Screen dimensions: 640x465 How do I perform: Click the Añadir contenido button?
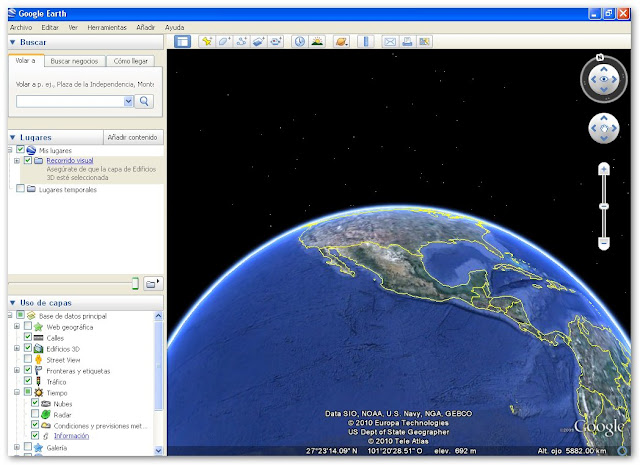pos(133,137)
